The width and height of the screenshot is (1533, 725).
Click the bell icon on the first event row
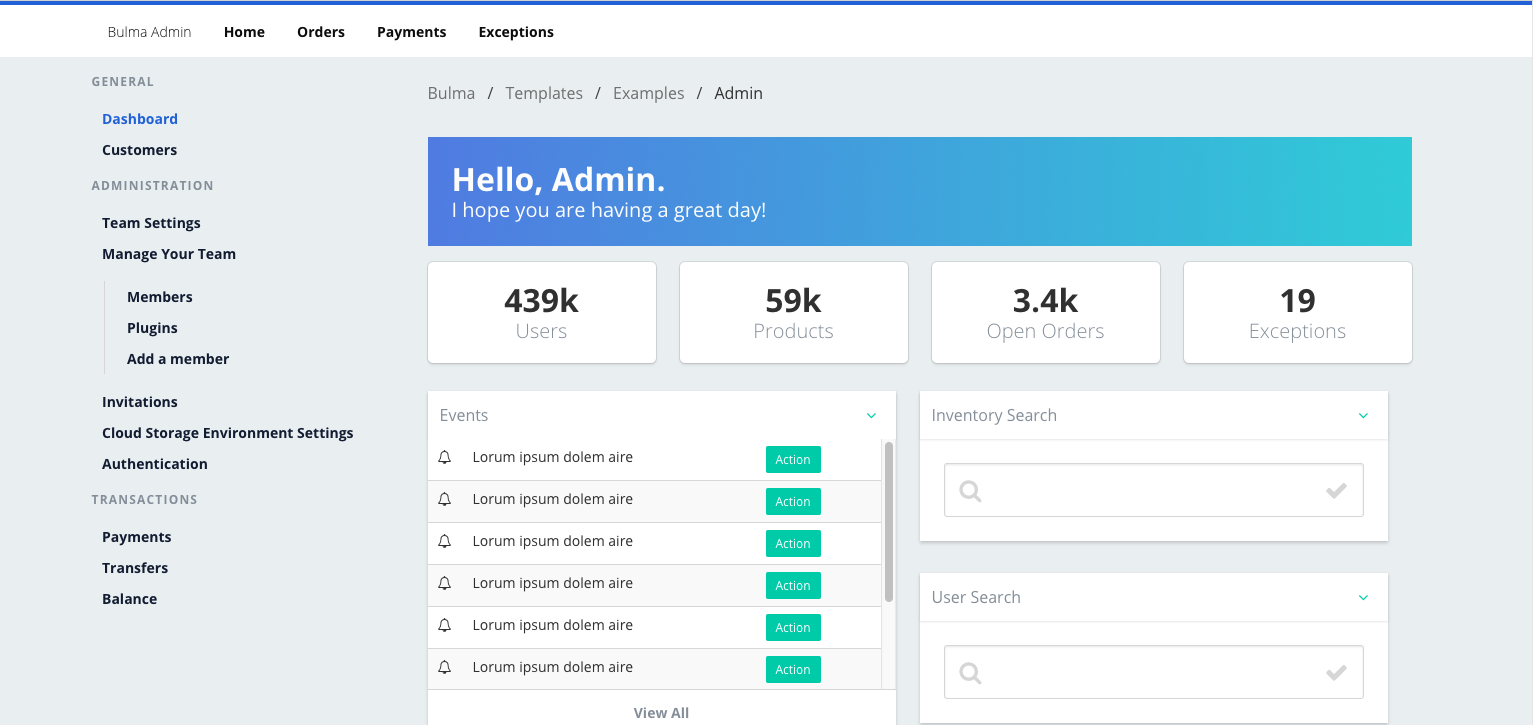click(445, 457)
